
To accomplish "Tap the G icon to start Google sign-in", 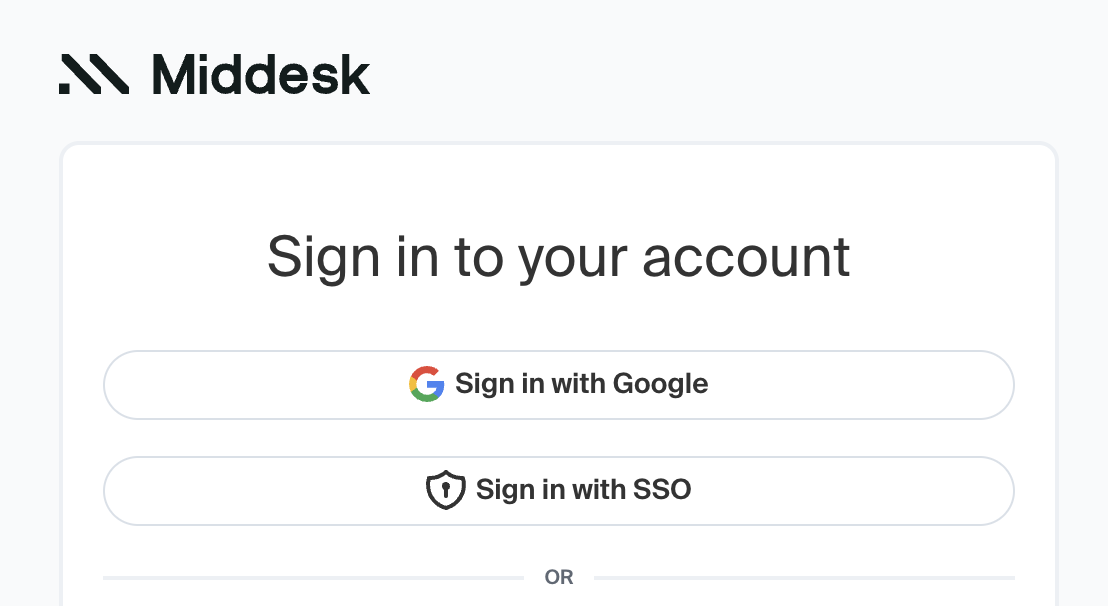I will [x=426, y=384].
